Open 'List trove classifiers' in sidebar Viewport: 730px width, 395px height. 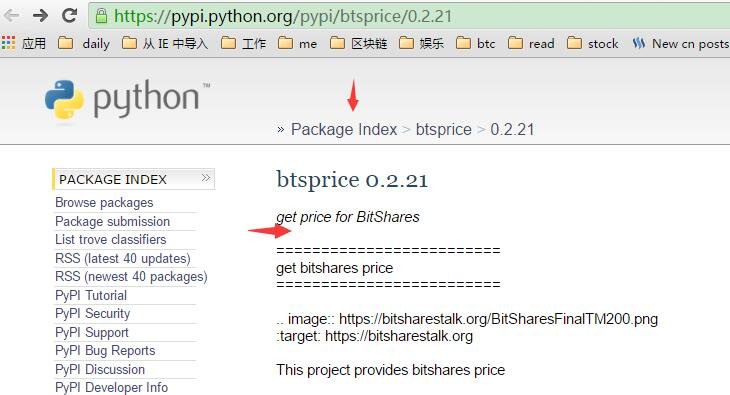point(110,239)
